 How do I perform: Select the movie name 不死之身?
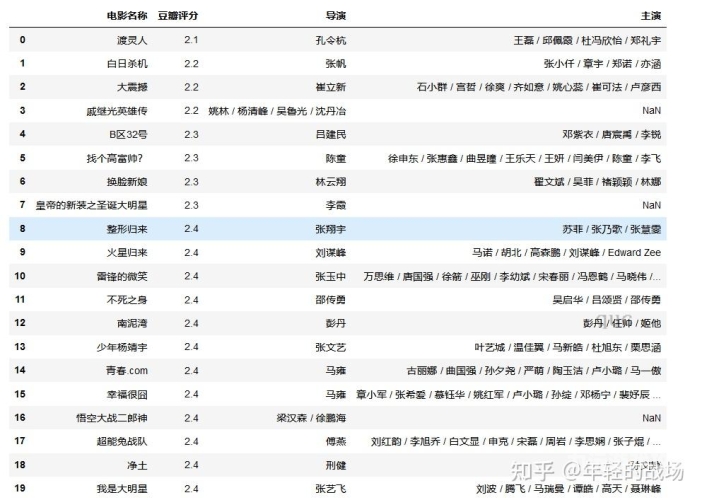tap(127, 300)
